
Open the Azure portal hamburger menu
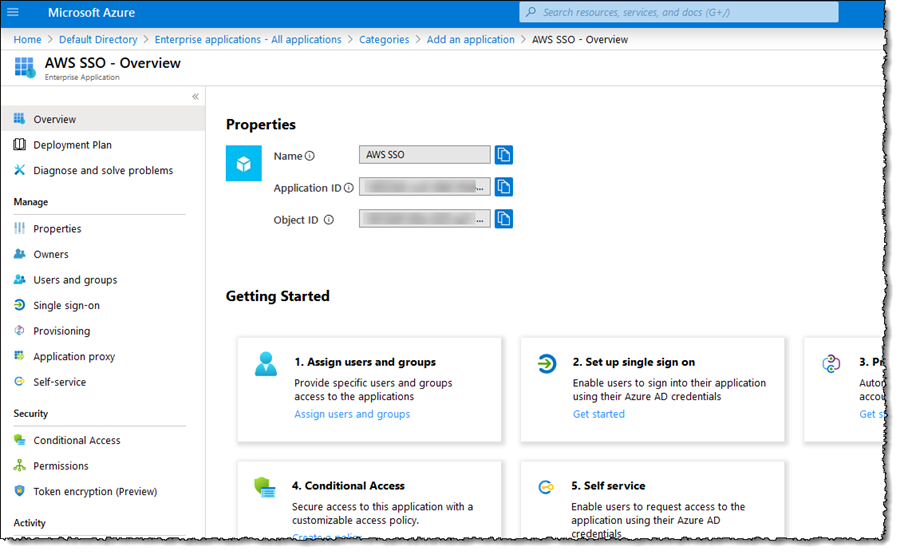click(13, 12)
